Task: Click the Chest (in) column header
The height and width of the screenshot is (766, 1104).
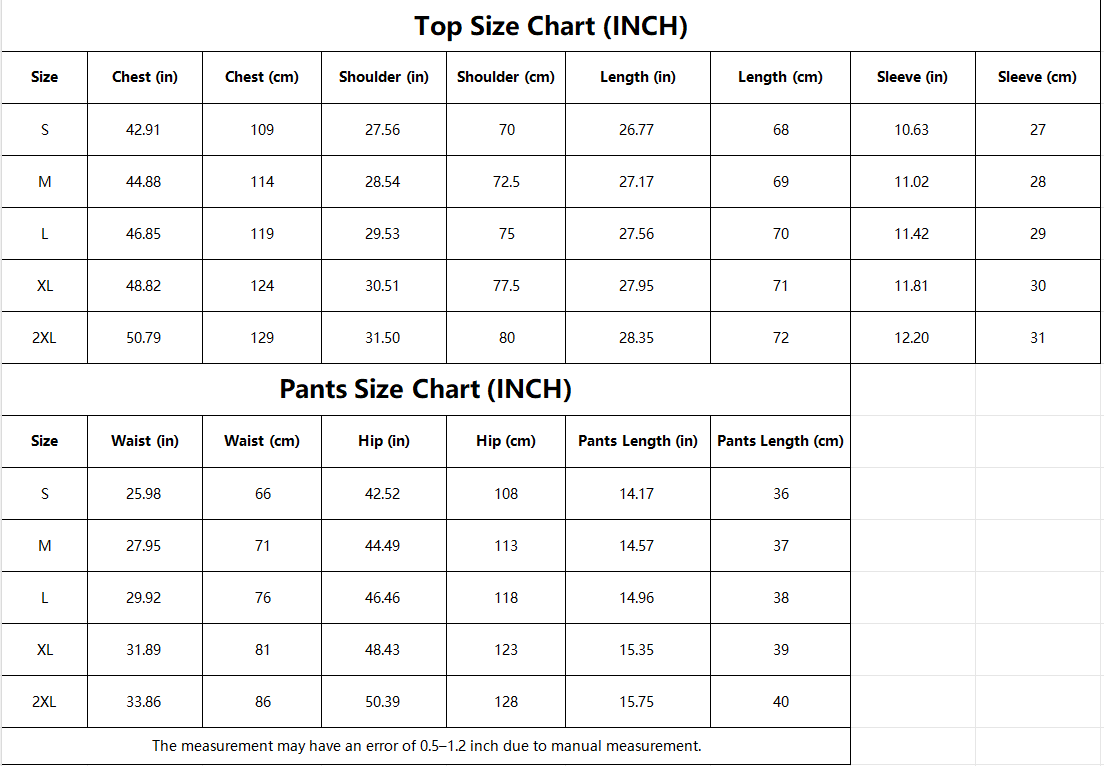Action: pos(145,77)
